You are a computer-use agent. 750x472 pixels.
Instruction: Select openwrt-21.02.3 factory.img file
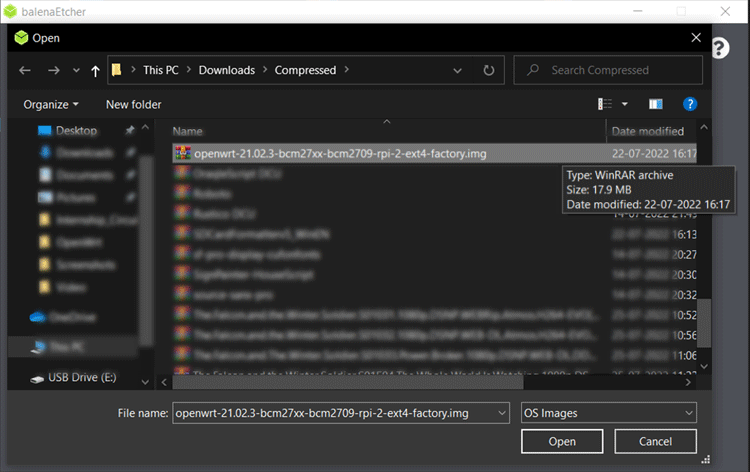pos(434,154)
